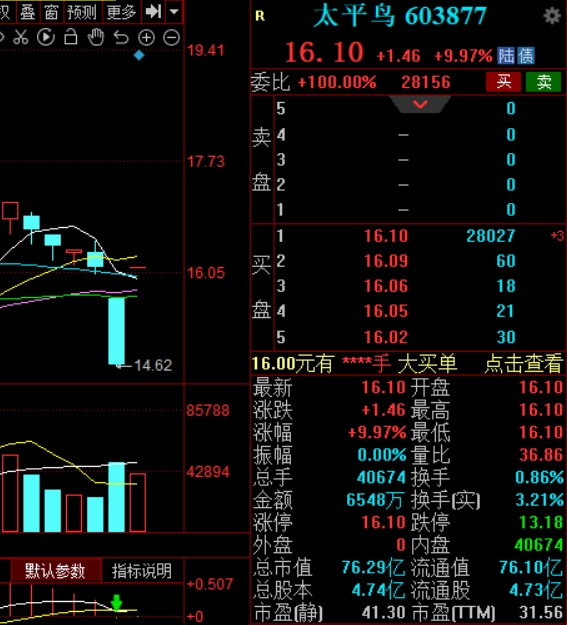Screen dimensions: 567x625
Task: Click the tallest cyan volume bar
Action: pos(116,497)
